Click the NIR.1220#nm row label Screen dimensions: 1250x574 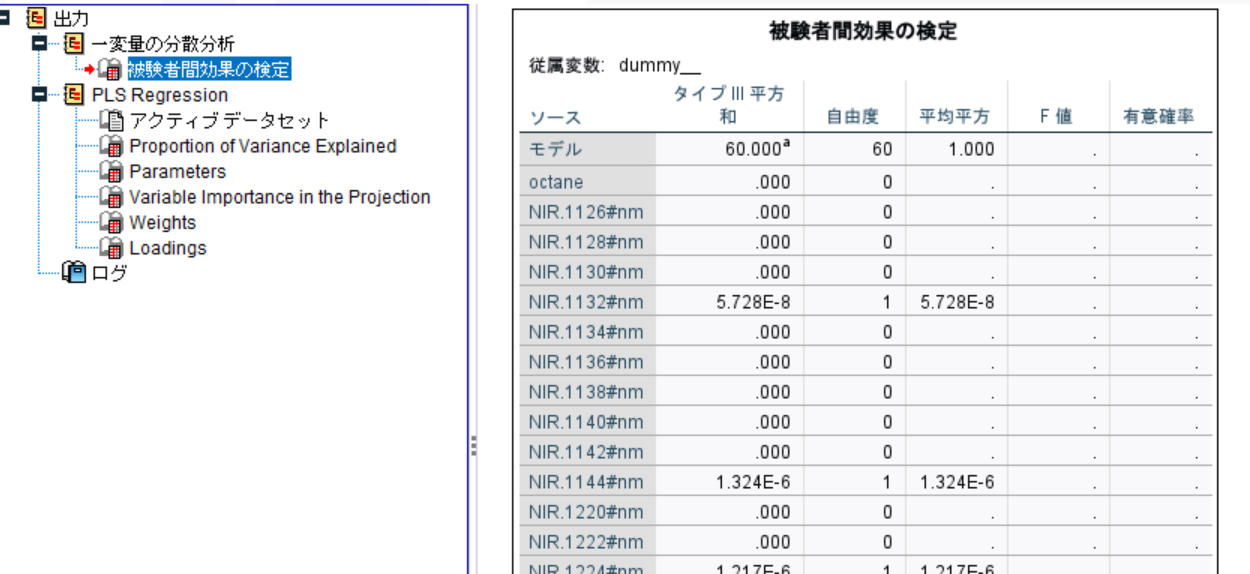point(588,512)
